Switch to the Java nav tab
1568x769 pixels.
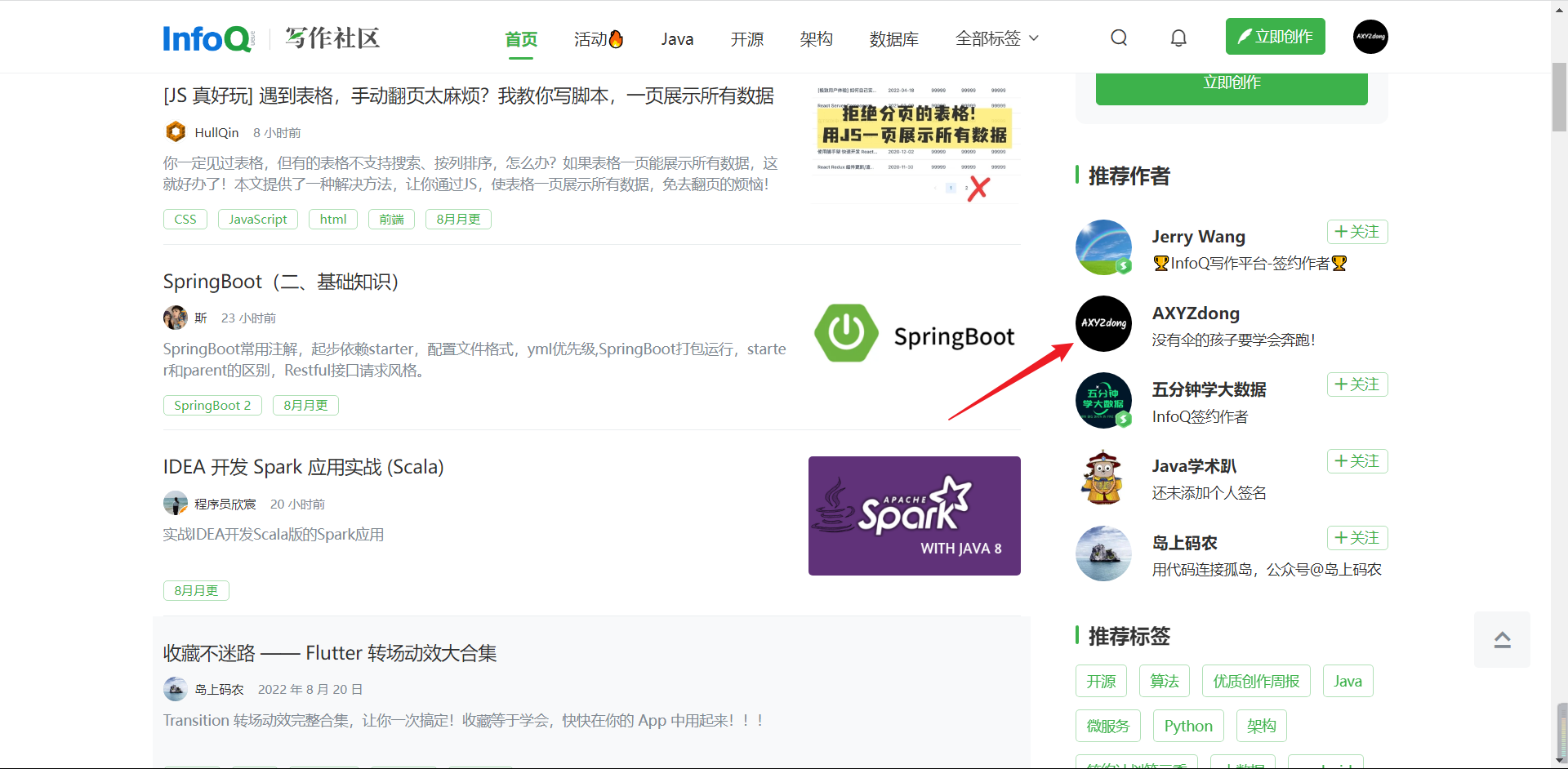click(x=677, y=39)
